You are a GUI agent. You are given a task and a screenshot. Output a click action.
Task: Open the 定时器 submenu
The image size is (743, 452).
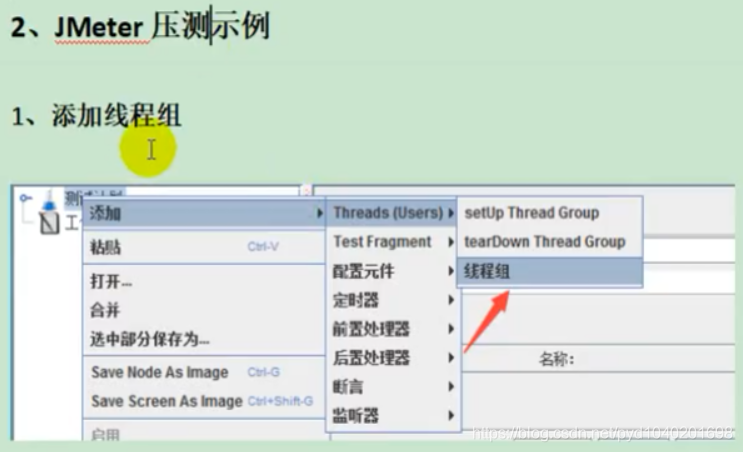392,300
